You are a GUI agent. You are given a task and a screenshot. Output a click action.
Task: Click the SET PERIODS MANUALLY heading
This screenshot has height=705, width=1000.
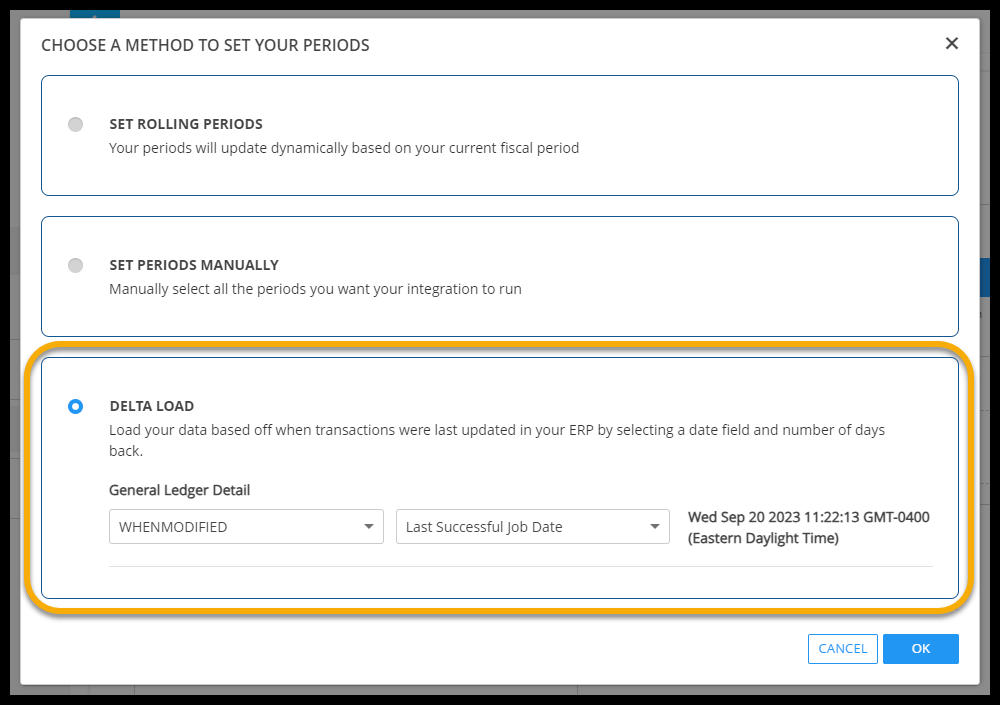coord(194,266)
